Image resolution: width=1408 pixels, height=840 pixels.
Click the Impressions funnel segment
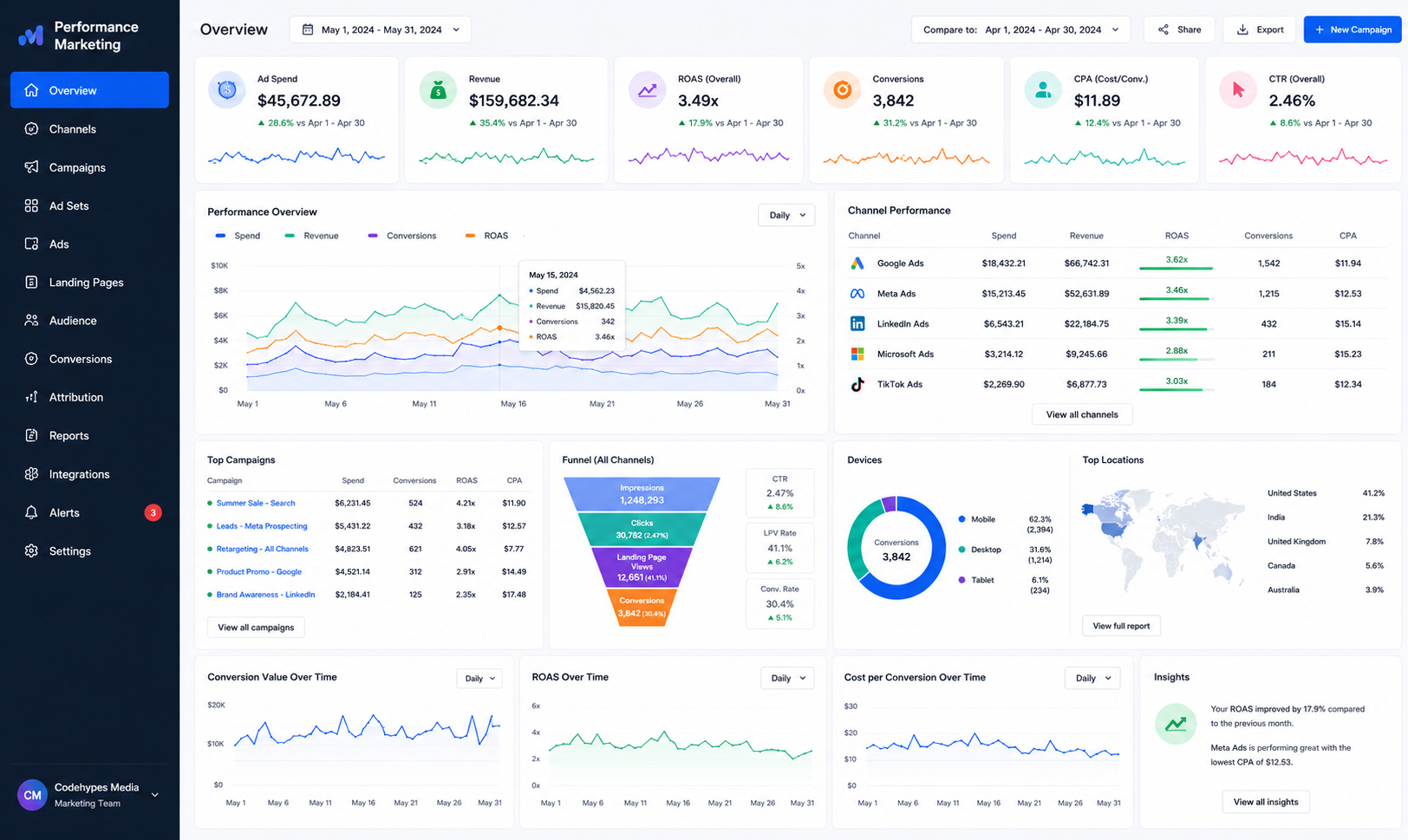[x=642, y=494]
